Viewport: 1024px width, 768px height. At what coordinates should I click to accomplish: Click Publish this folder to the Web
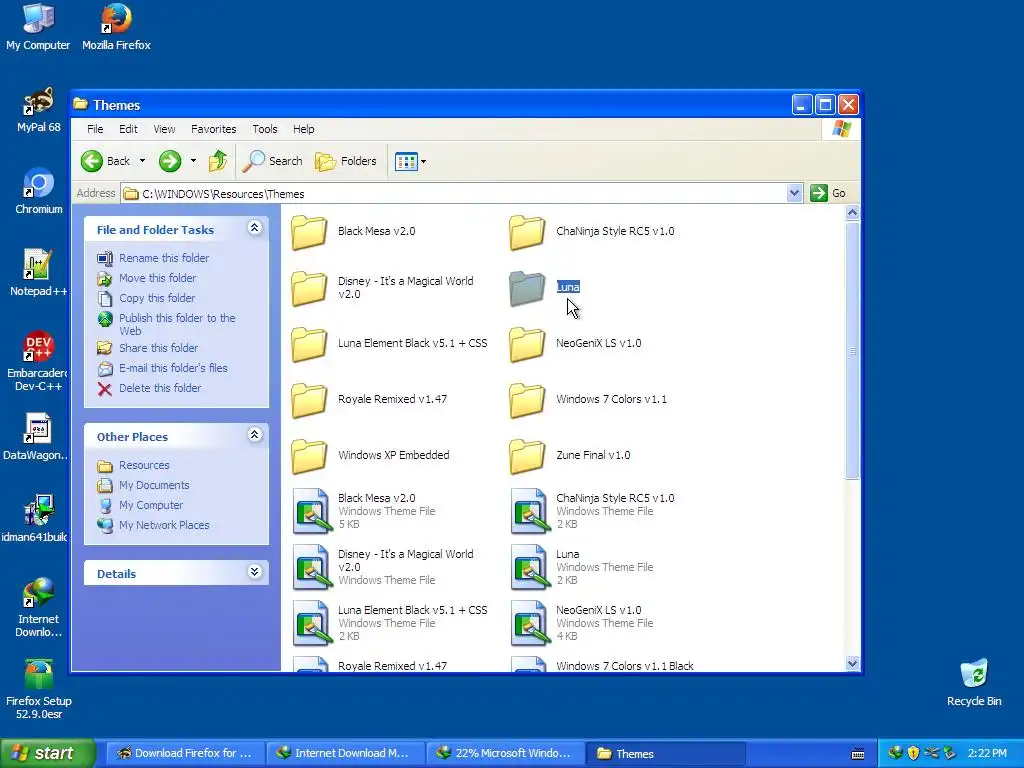point(177,324)
